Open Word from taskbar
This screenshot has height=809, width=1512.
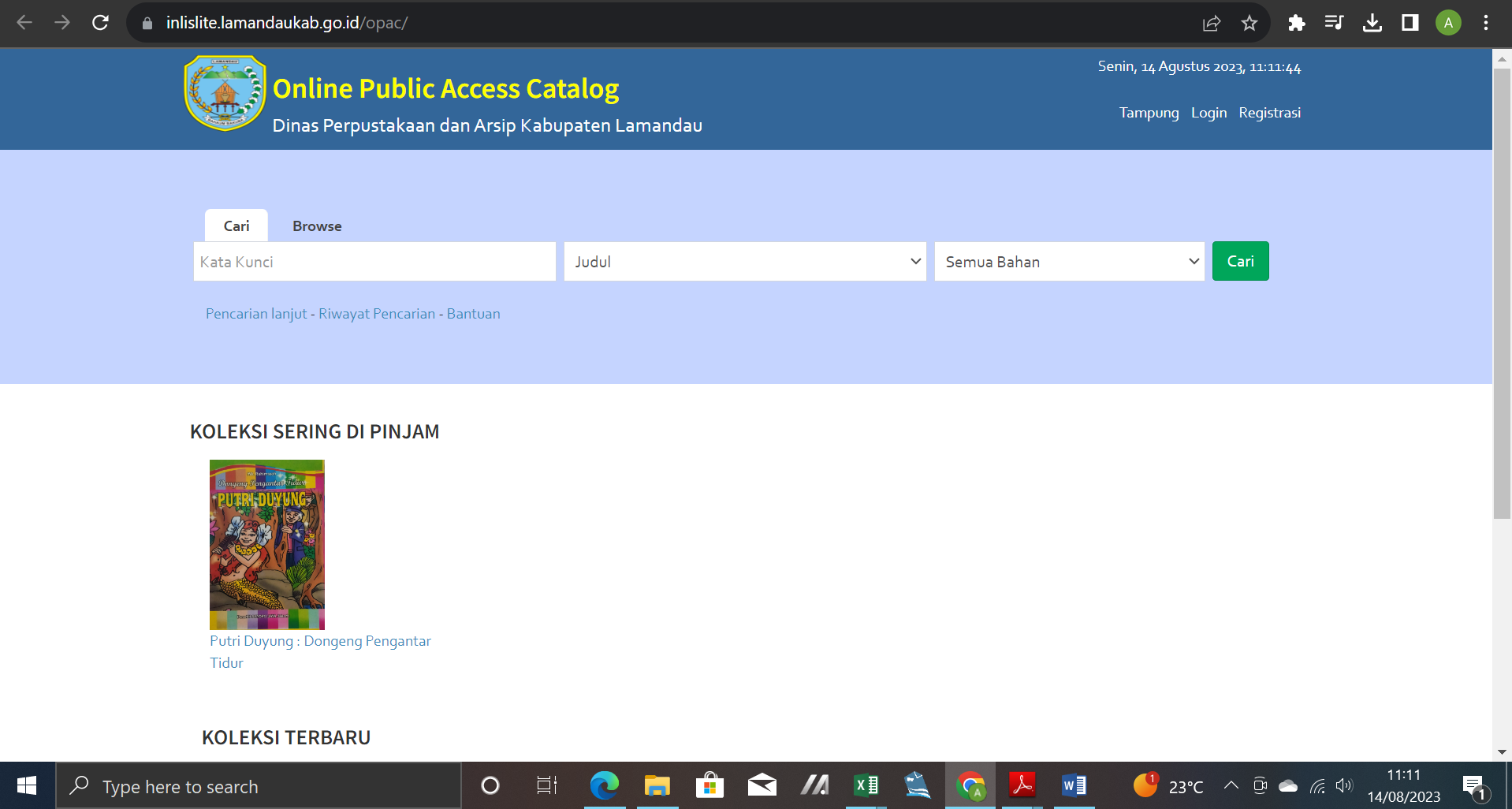click(1074, 785)
